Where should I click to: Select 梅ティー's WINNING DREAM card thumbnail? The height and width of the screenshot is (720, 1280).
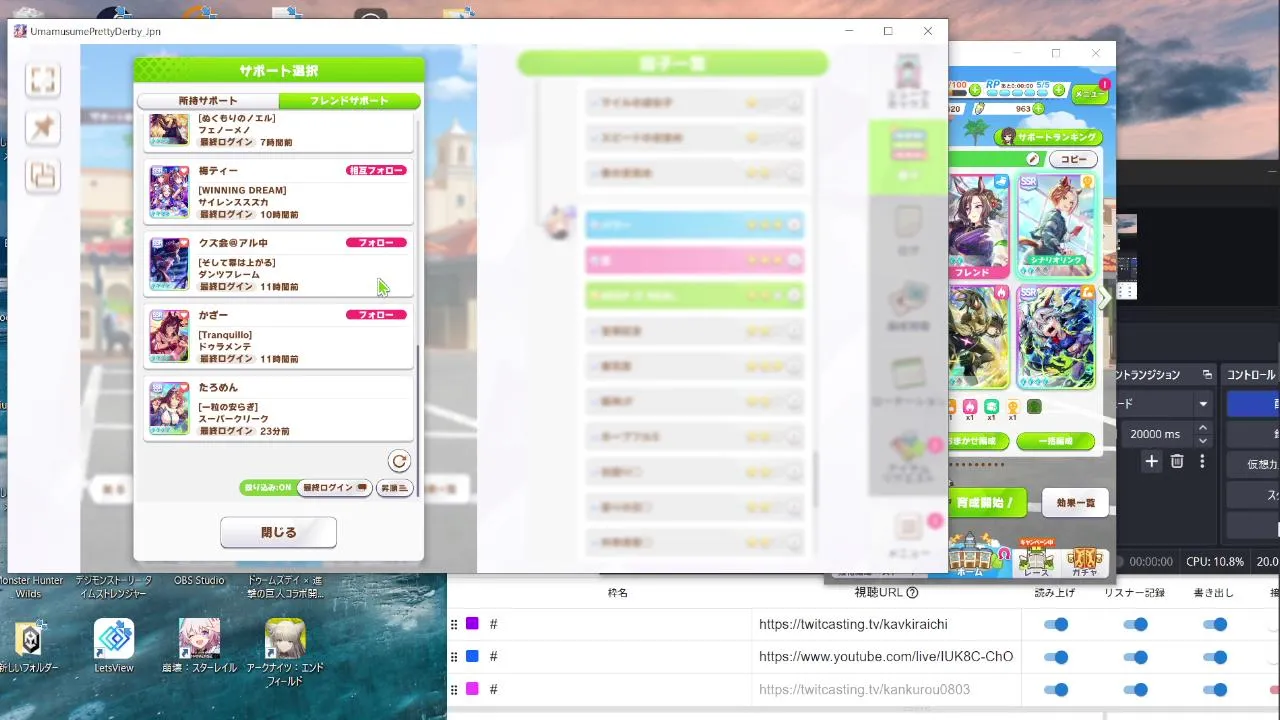point(169,192)
